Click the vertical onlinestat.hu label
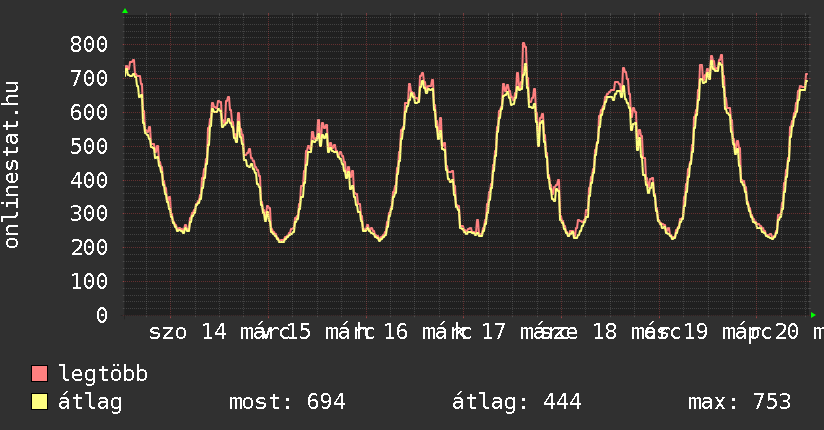824x430 pixels. (12, 166)
